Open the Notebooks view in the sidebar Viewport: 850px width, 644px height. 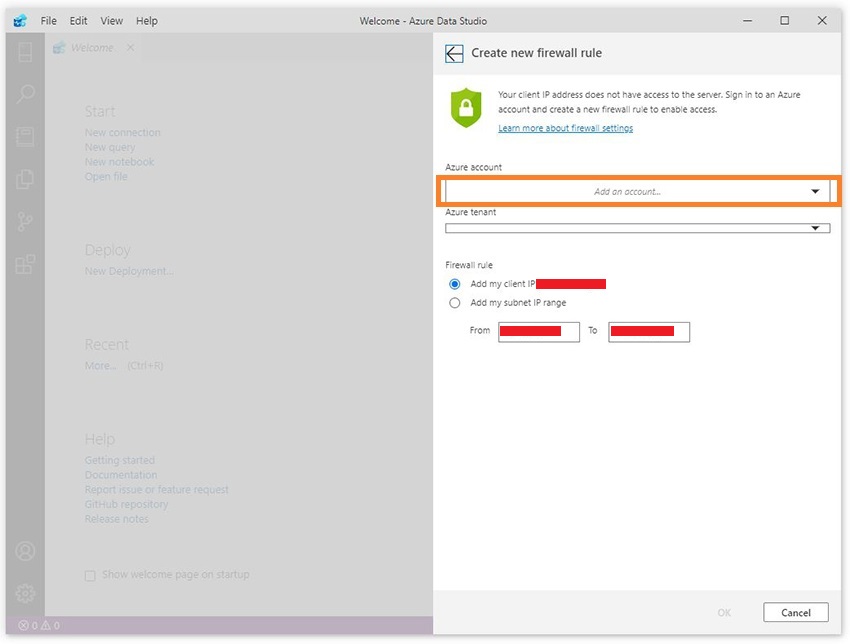25,136
